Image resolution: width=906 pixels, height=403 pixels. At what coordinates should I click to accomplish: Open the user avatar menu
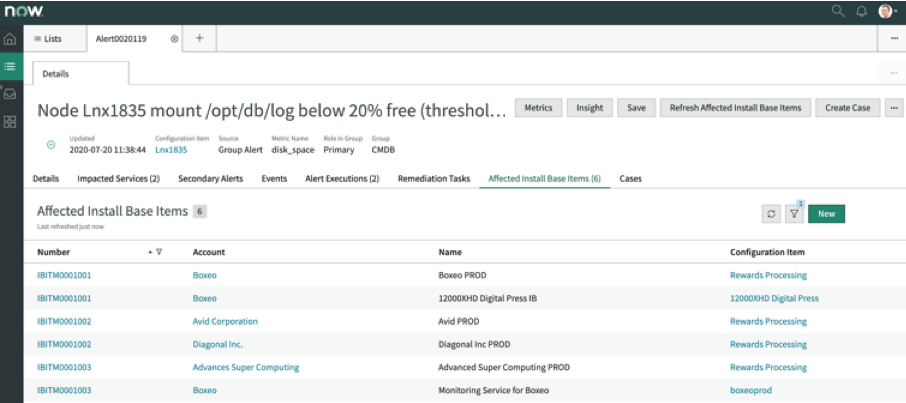pos(888,12)
